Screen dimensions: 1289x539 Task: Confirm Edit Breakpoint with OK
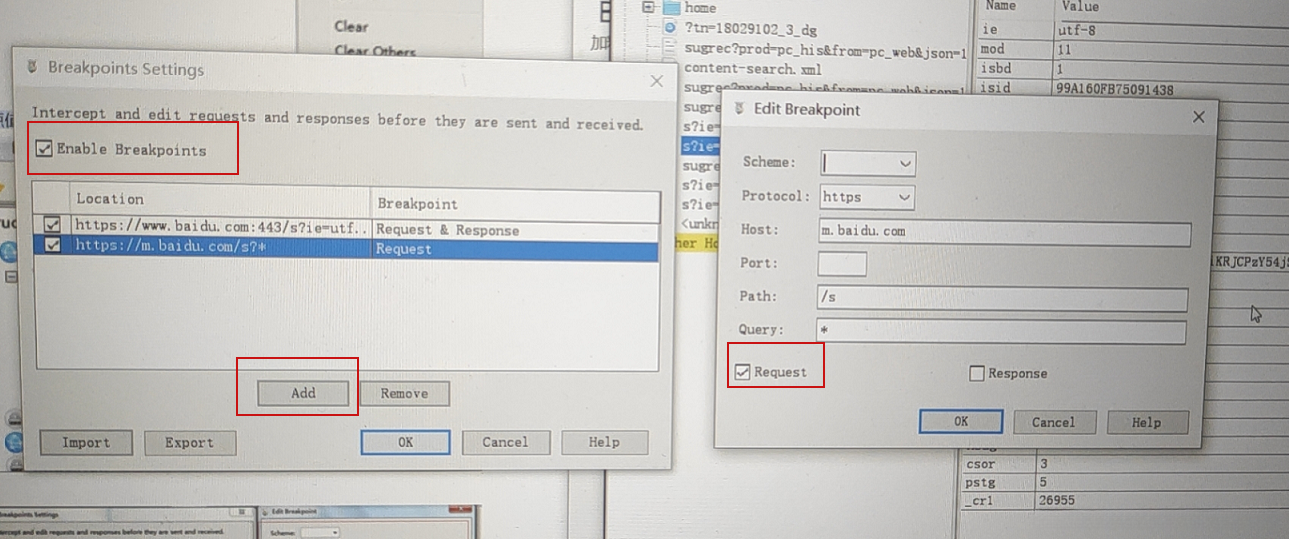[x=961, y=421]
